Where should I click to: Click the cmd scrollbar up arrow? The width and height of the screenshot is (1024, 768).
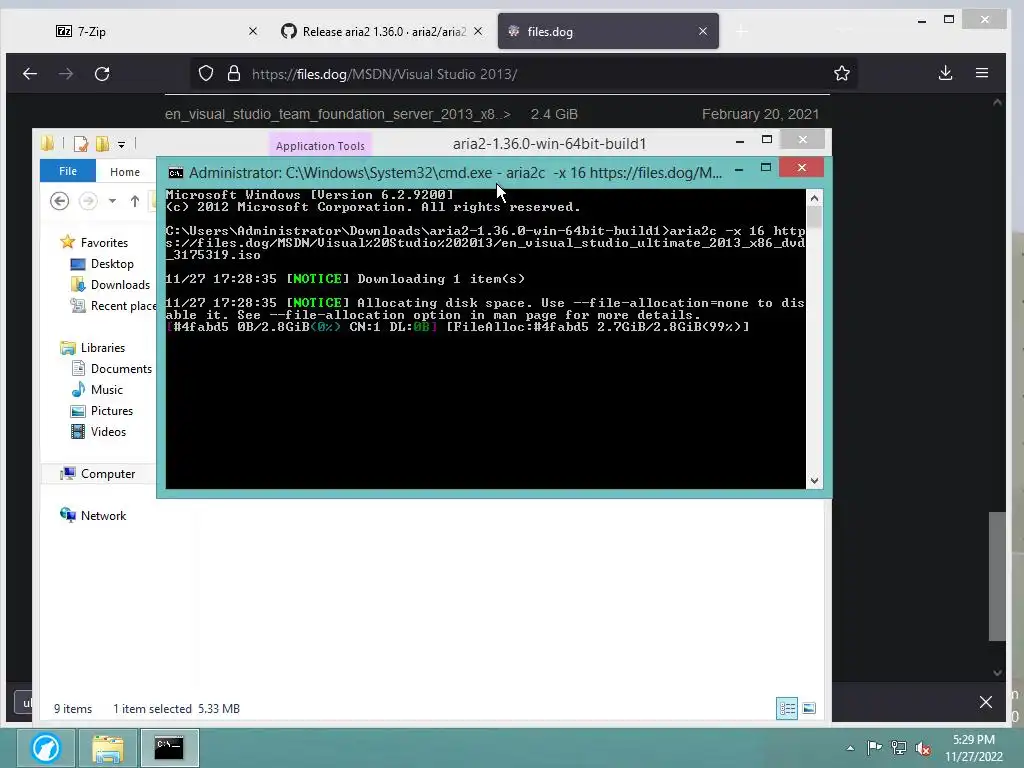[x=814, y=198]
